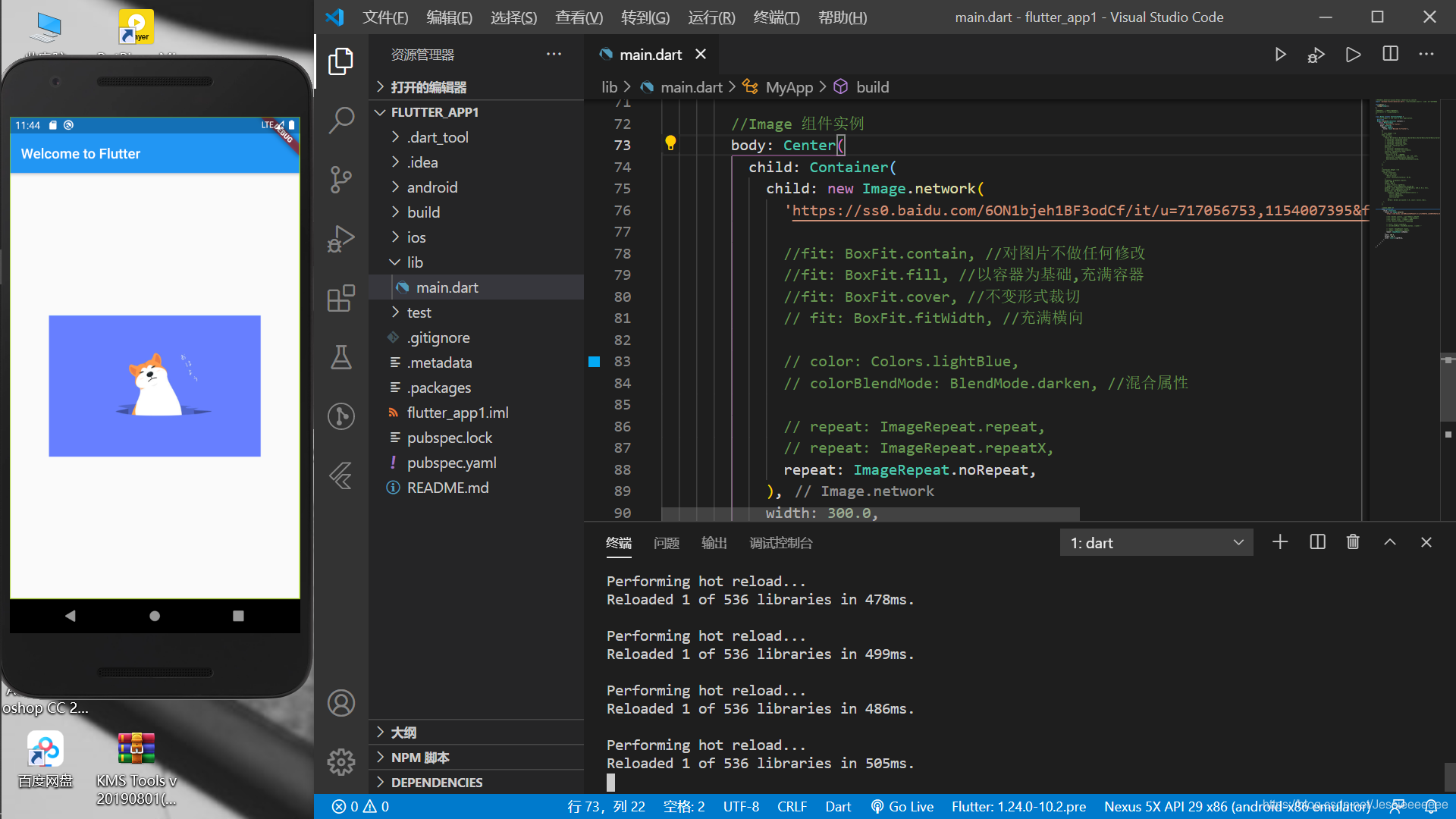This screenshot has width=1456, height=819.
Task: Open the 查看(V) menu
Action: coord(579,17)
